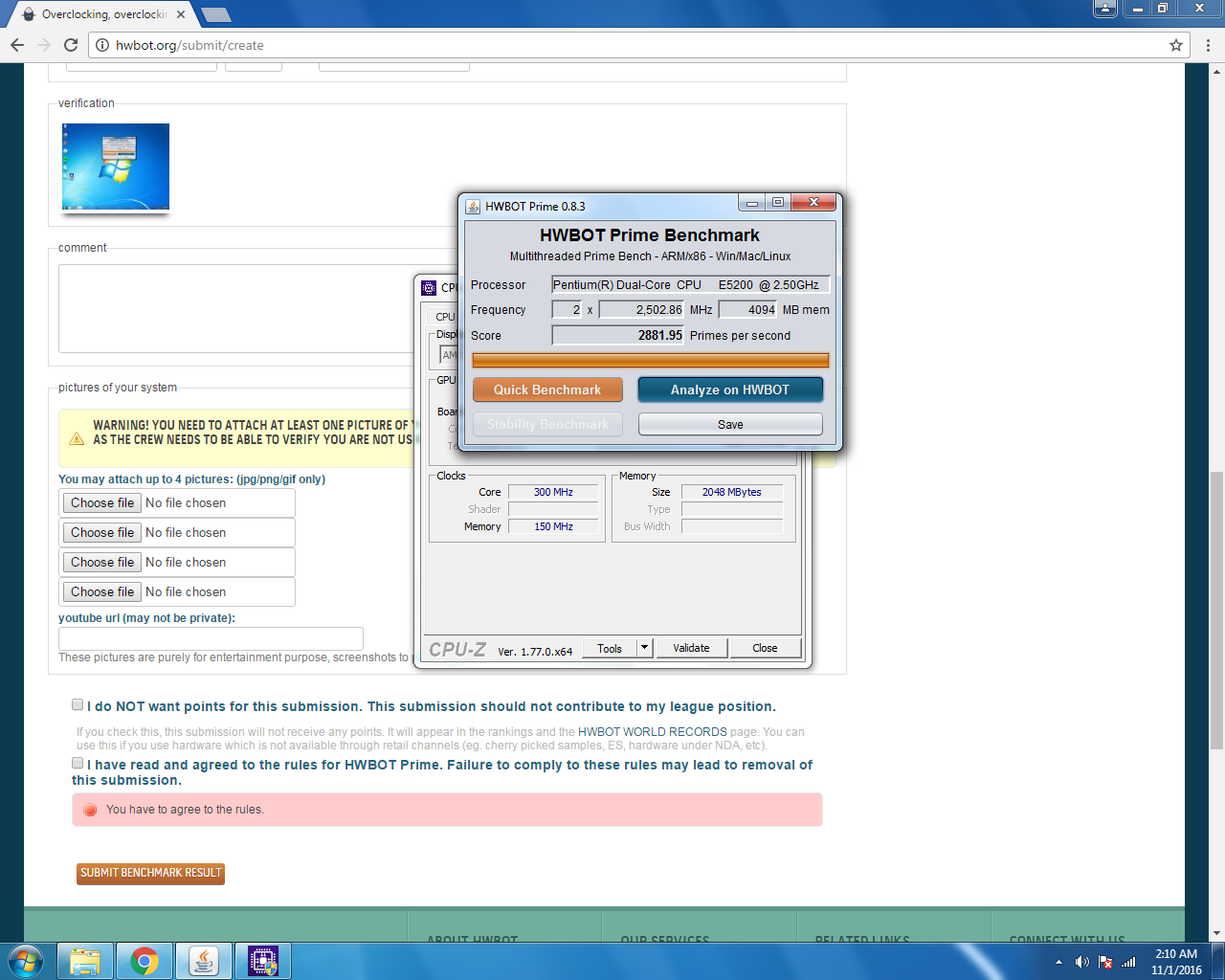Click the Java icon in HWBOT Prime's title bar
1225x980 pixels.
(473, 206)
